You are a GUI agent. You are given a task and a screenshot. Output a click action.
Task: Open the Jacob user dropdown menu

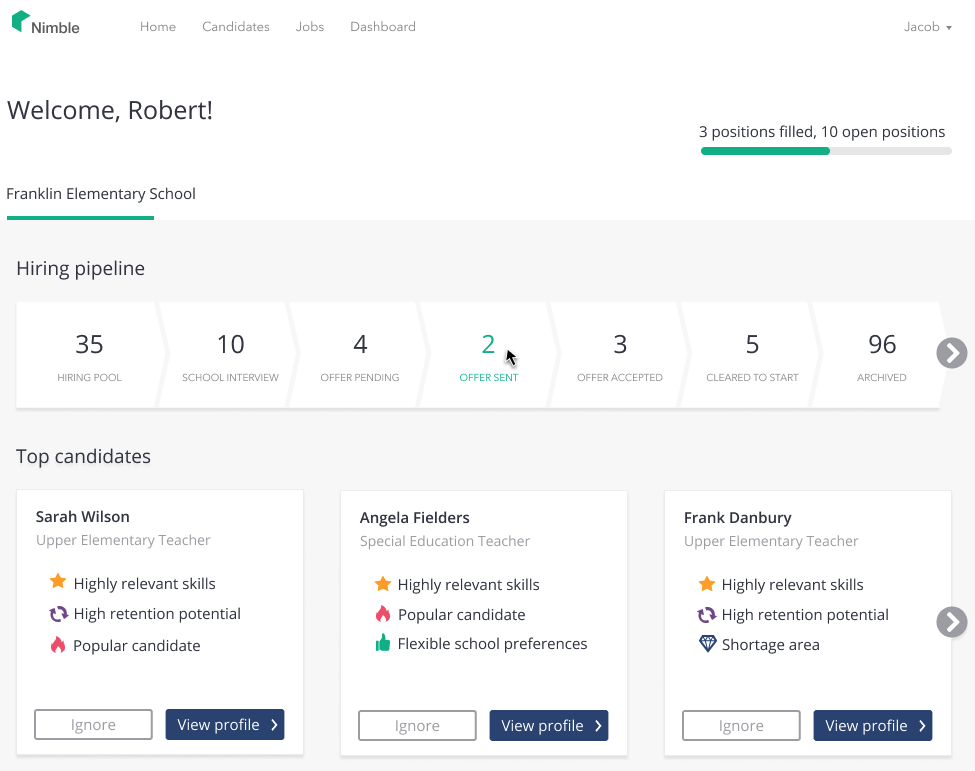(x=928, y=27)
